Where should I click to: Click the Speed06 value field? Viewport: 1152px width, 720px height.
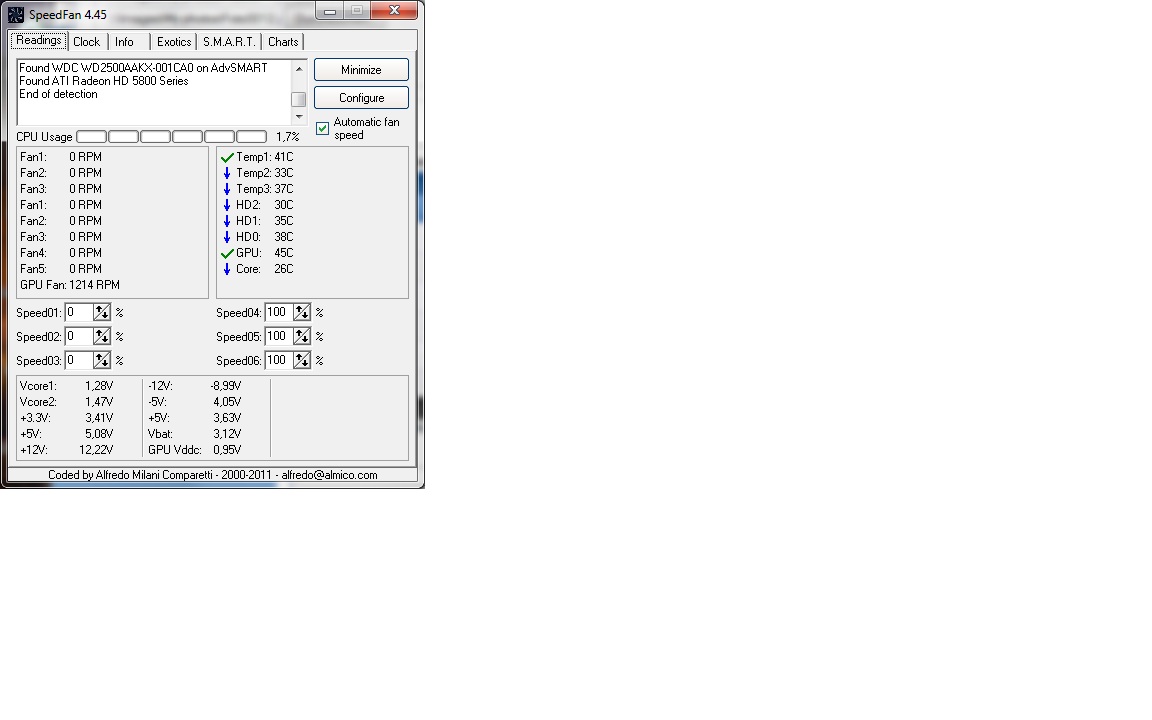tap(279, 361)
